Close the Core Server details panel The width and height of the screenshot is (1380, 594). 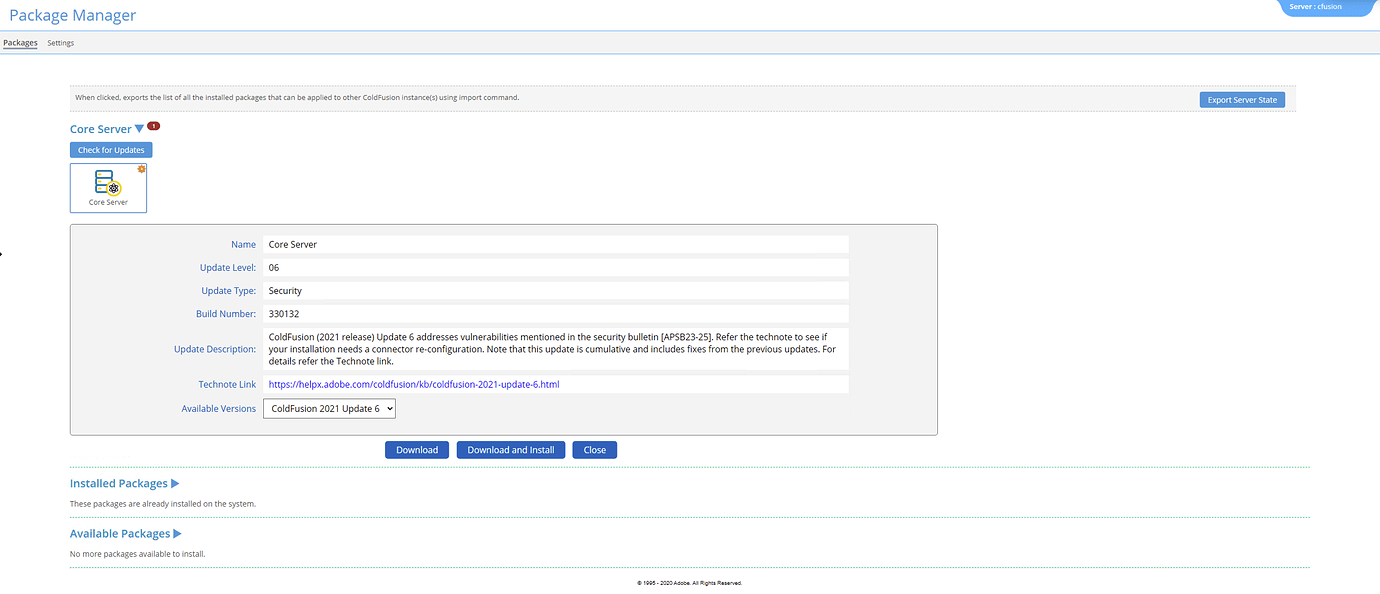[x=594, y=449]
